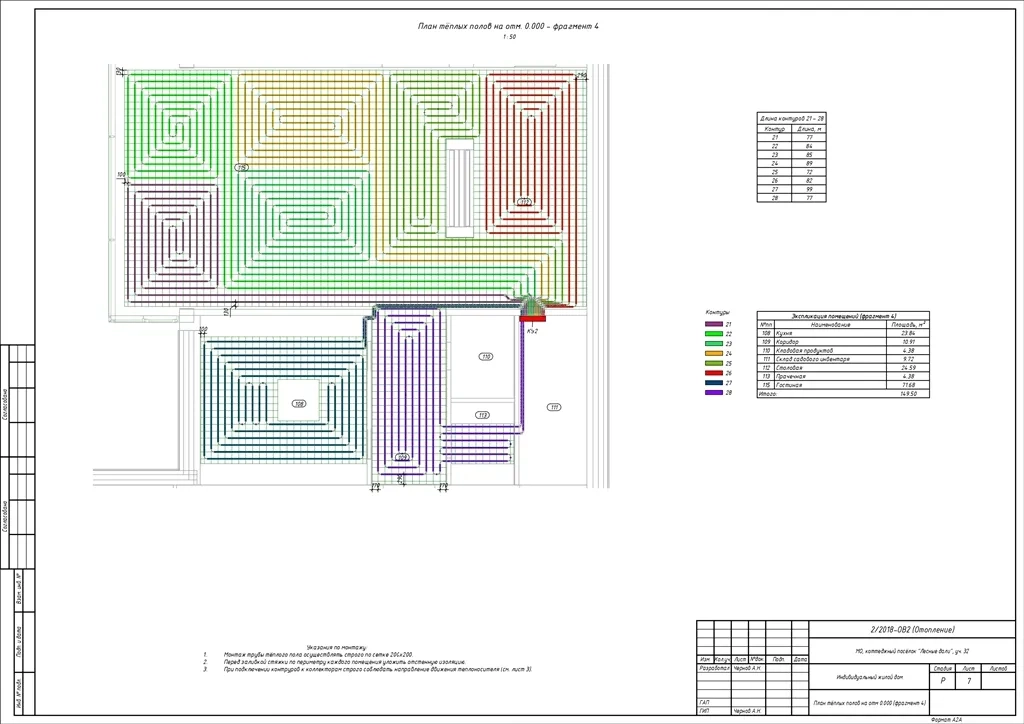
Task: Click the 'Длина, м' column header
Action: pos(809,129)
